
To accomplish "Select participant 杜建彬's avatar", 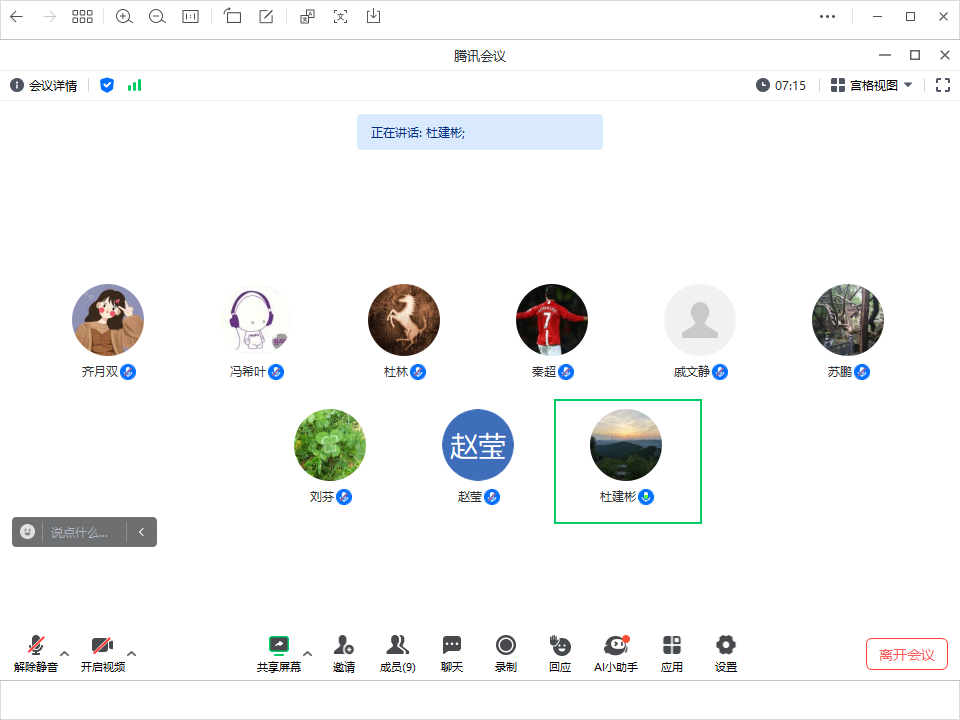I will click(x=626, y=445).
